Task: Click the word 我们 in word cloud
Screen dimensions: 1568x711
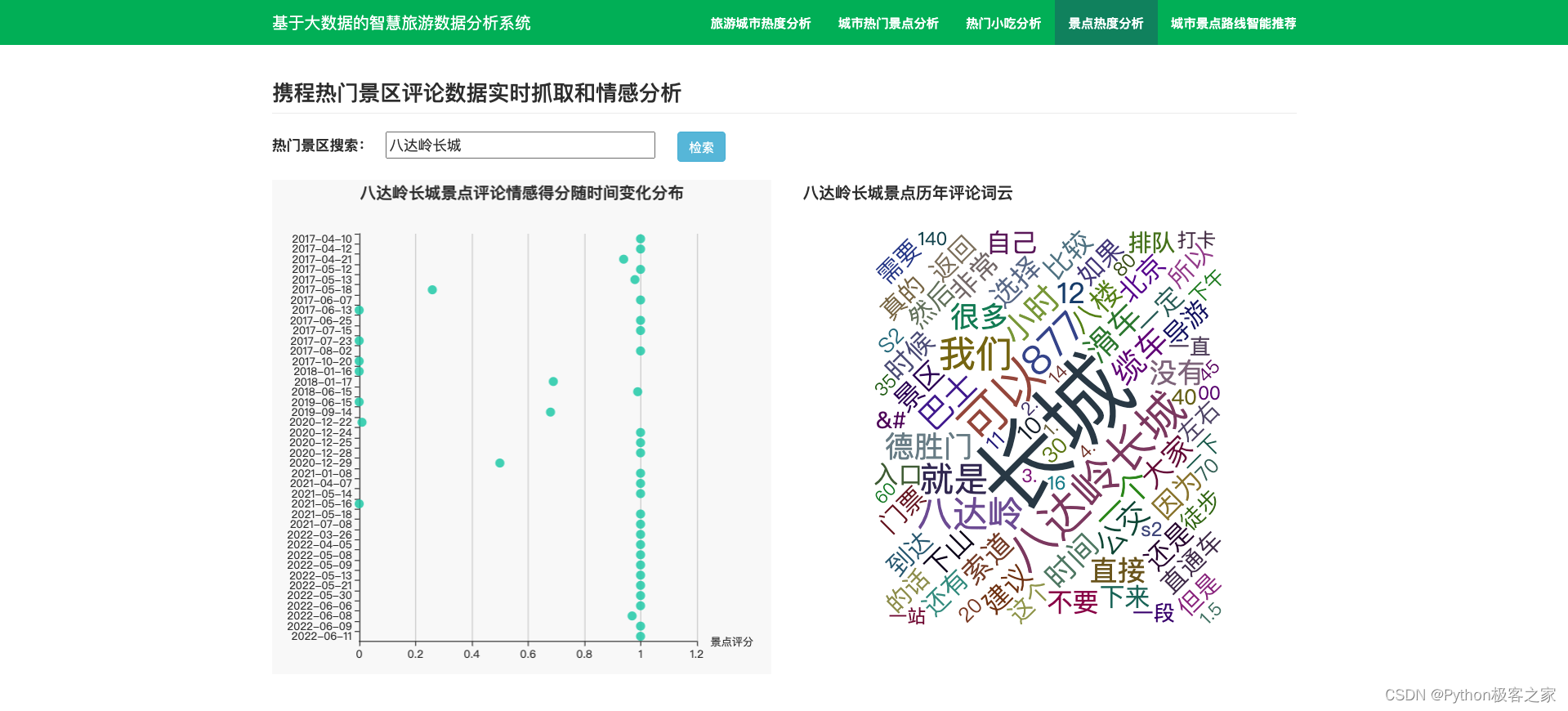Action: tap(976, 355)
